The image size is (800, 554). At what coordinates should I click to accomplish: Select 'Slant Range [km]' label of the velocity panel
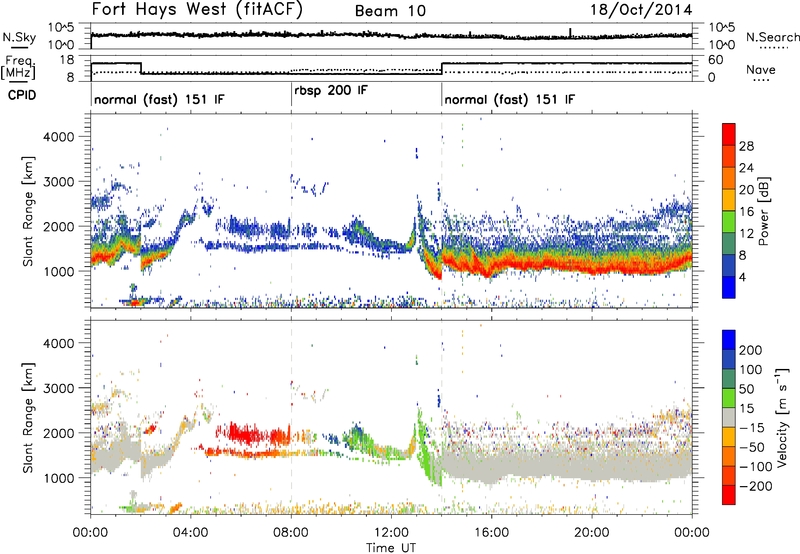(28, 417)
